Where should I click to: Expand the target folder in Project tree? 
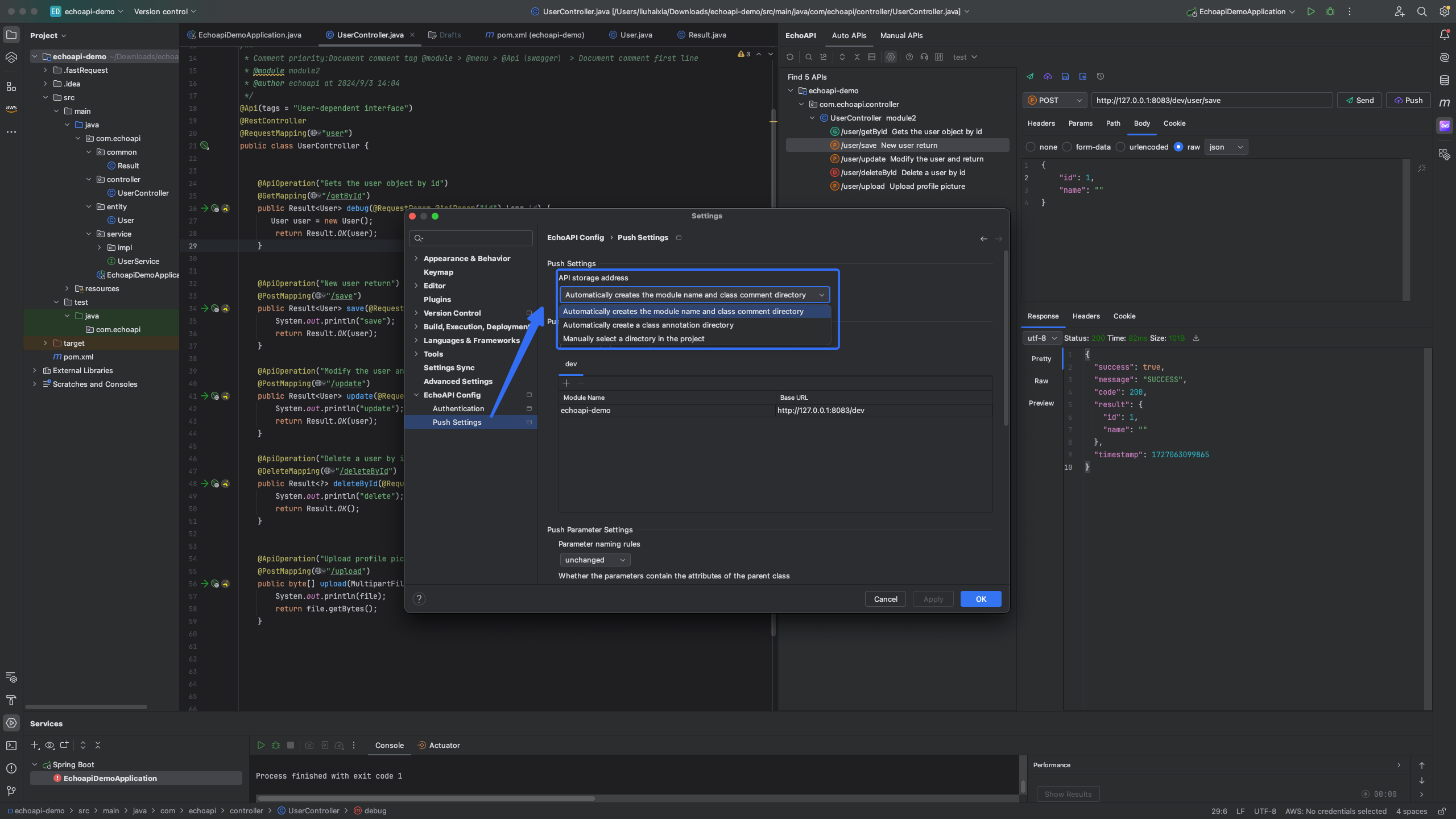(x=45, y=343)
